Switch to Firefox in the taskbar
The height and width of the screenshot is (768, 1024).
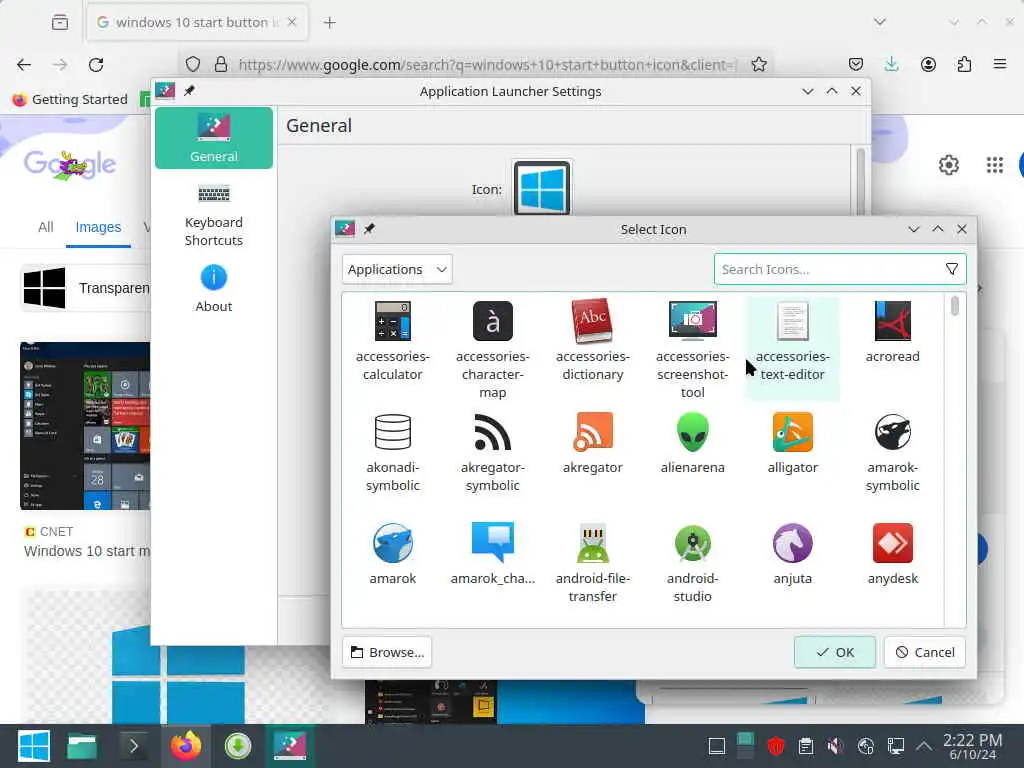pyautogui.click(x=185, y=746)
